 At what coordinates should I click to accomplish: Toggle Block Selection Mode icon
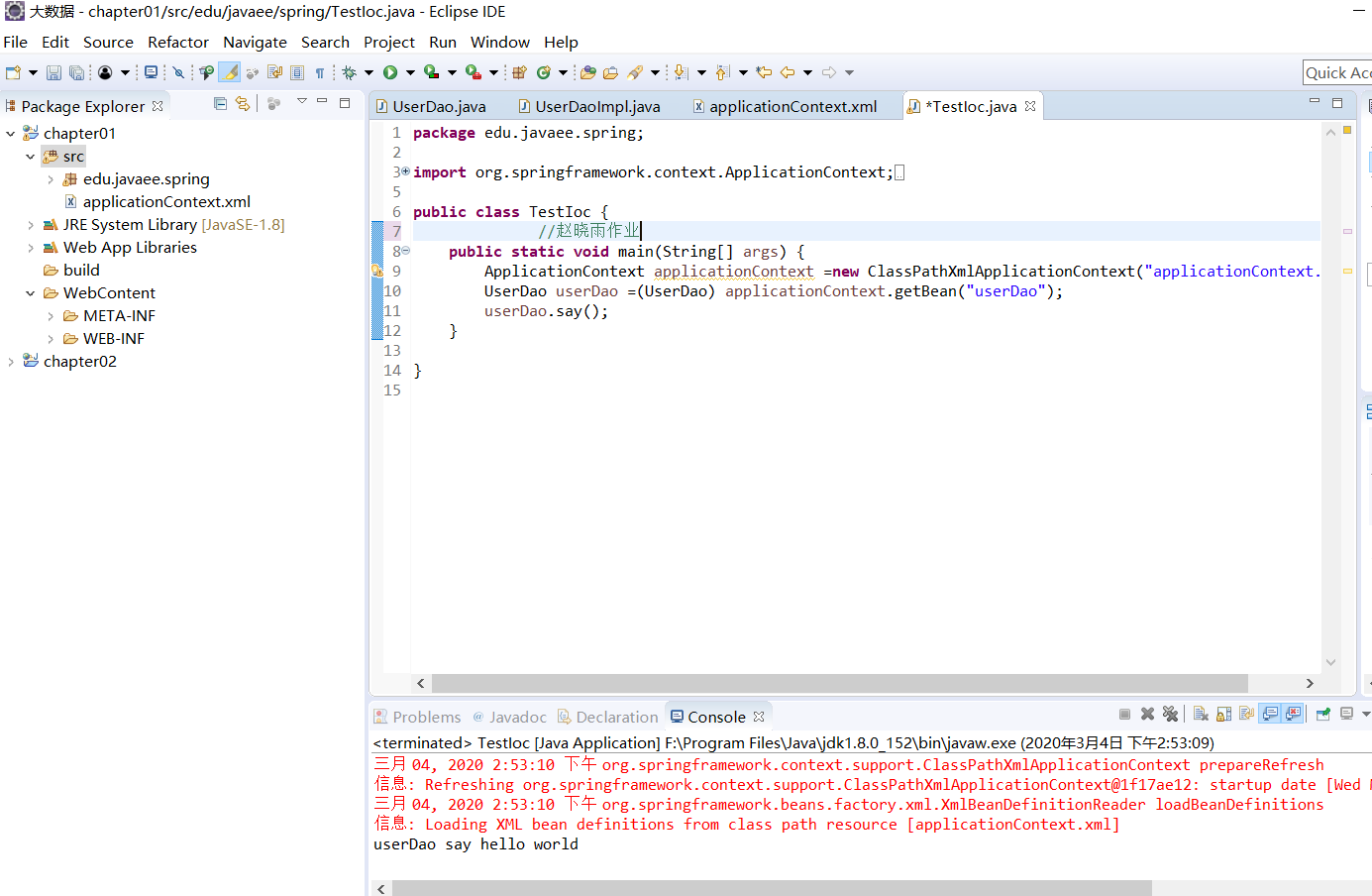[x=296, y=72]
